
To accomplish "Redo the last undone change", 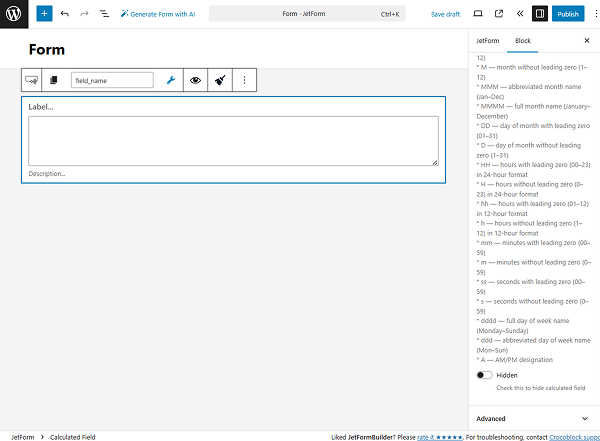I will click(x=84, y=14).
